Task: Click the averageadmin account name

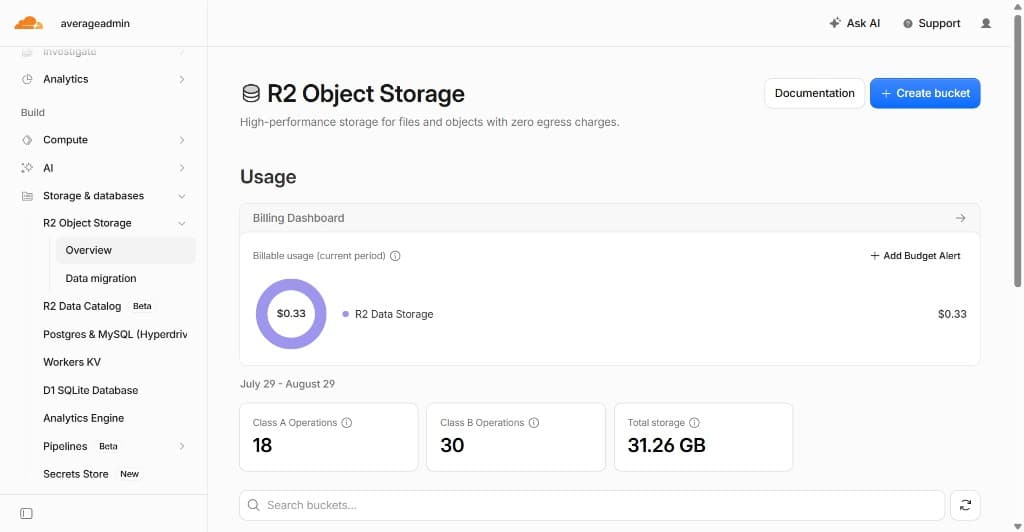Action: click(x=95, y=23)
